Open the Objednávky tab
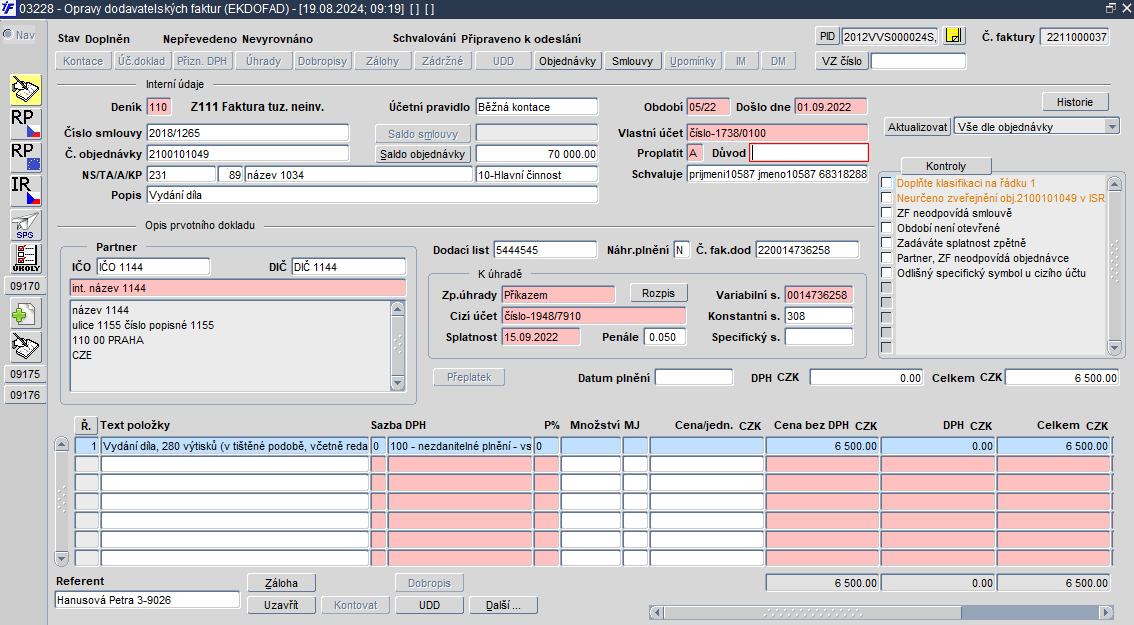 (x=567, y=61)
